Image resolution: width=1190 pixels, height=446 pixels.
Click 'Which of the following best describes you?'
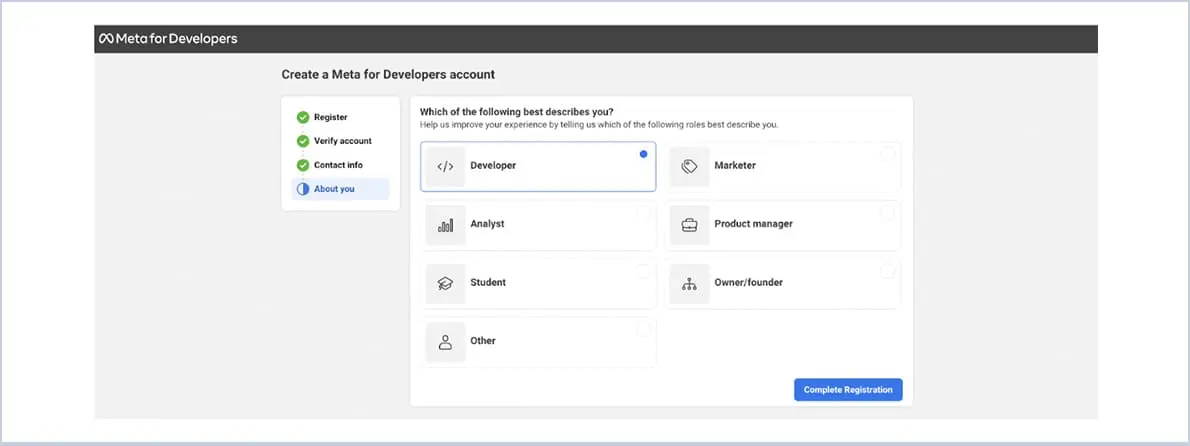pyautogui.click(x=516, y=112)
